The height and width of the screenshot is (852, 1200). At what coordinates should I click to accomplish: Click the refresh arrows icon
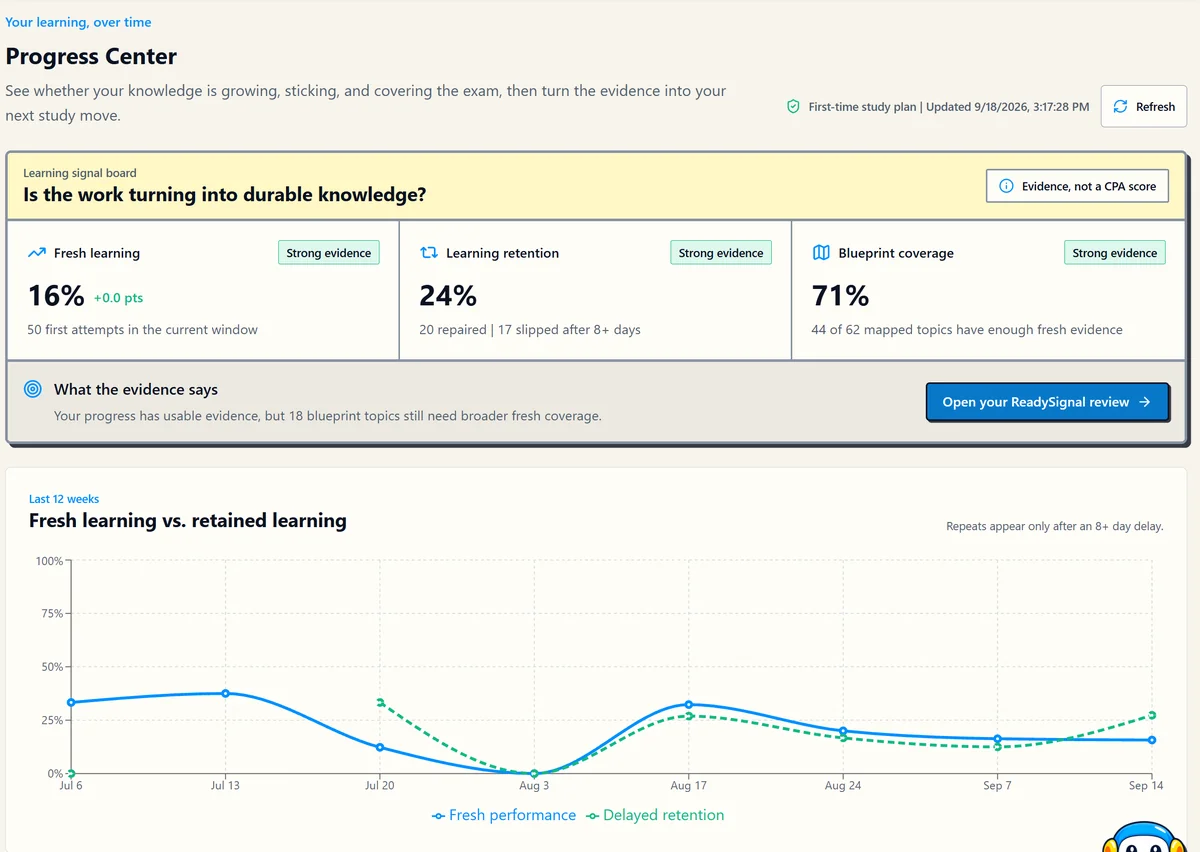pyautogui.click(x=1120, y=106)
